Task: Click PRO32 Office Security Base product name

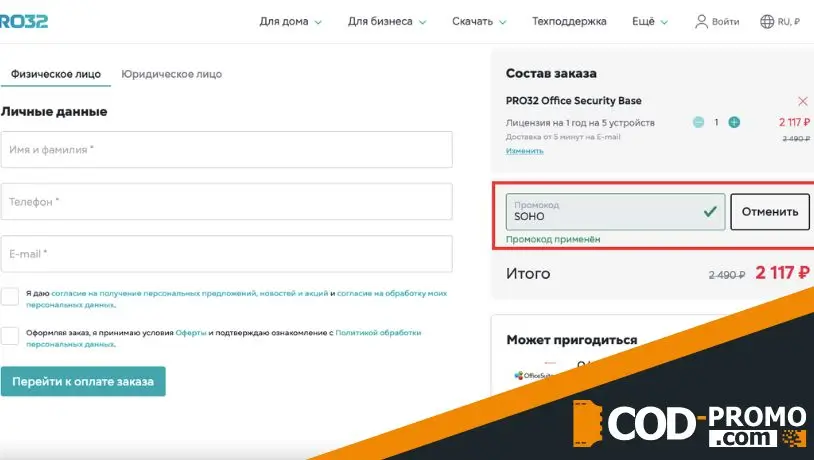Action: pos(574,101)
